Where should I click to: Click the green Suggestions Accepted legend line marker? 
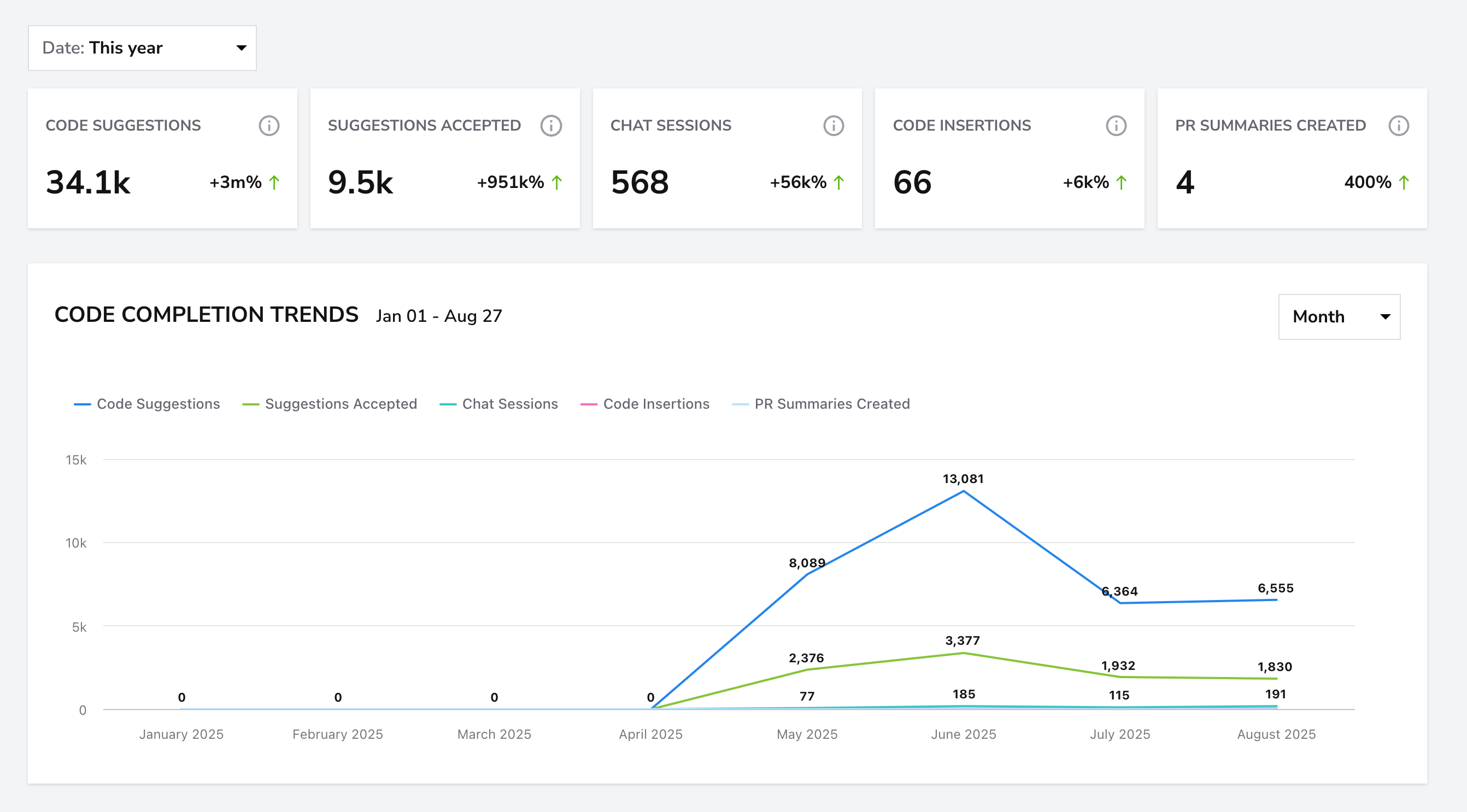[x=250, y=404]
